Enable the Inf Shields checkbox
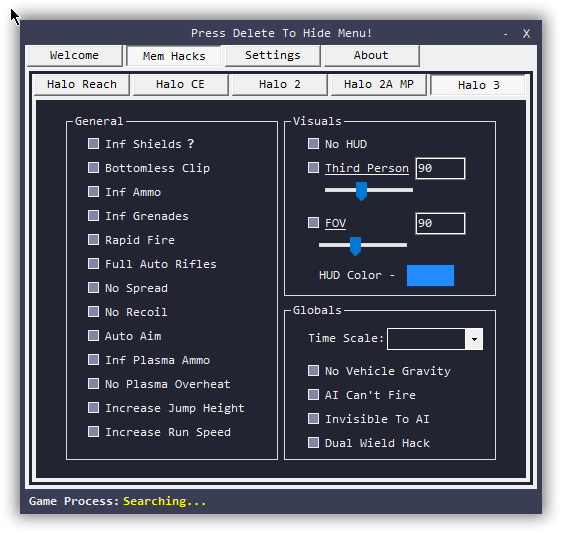The width and height of the screenshot is (562, 534). 94,144
